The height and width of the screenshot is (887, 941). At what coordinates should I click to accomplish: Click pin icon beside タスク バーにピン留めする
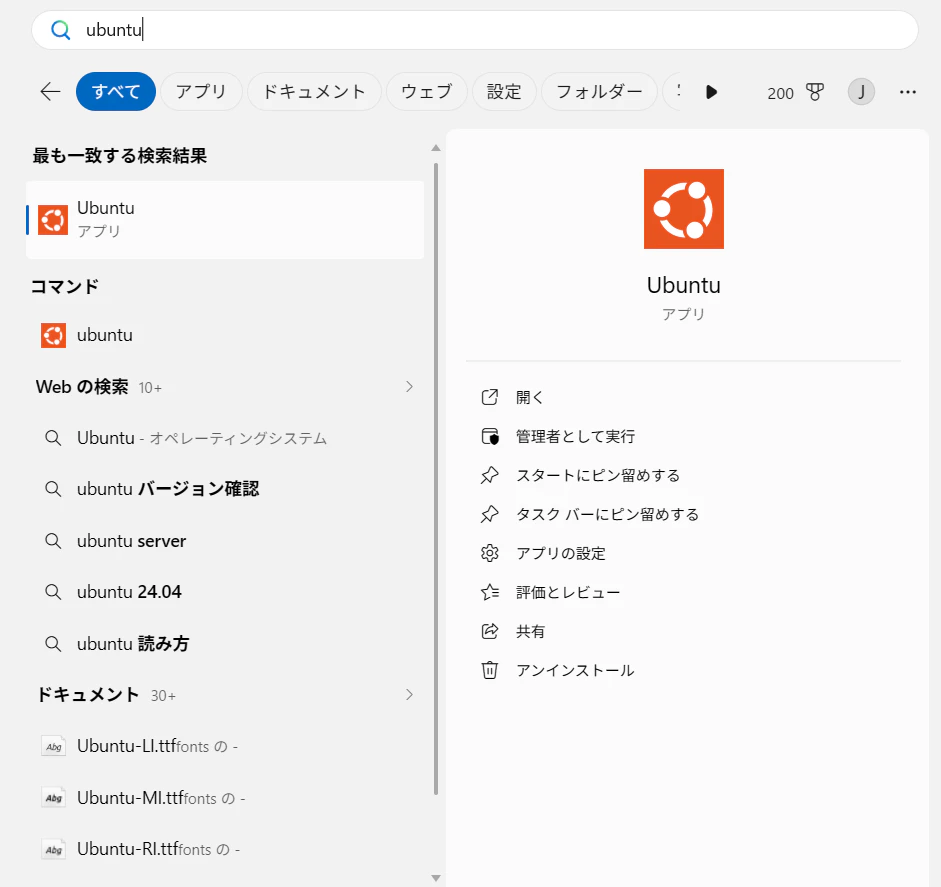[x=490, y=514]
